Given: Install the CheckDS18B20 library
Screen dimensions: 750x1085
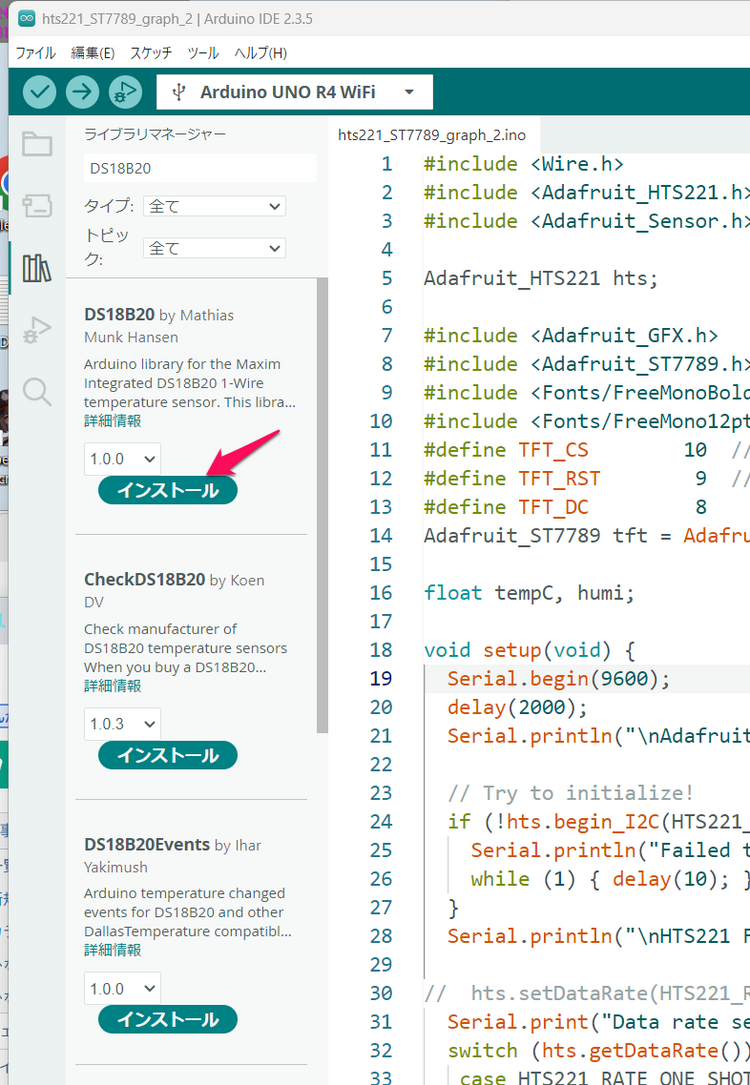Looking at the screenshot, I should click(167, 755).
